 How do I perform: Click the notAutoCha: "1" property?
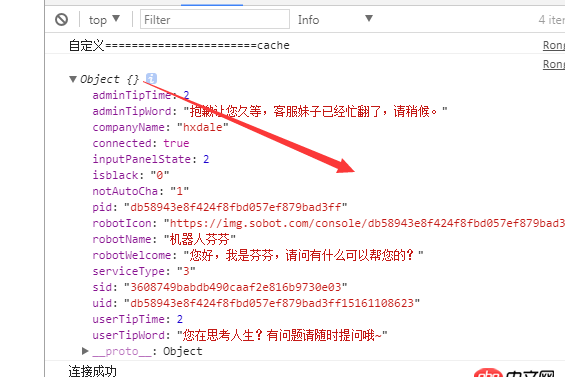coord(141,191)
